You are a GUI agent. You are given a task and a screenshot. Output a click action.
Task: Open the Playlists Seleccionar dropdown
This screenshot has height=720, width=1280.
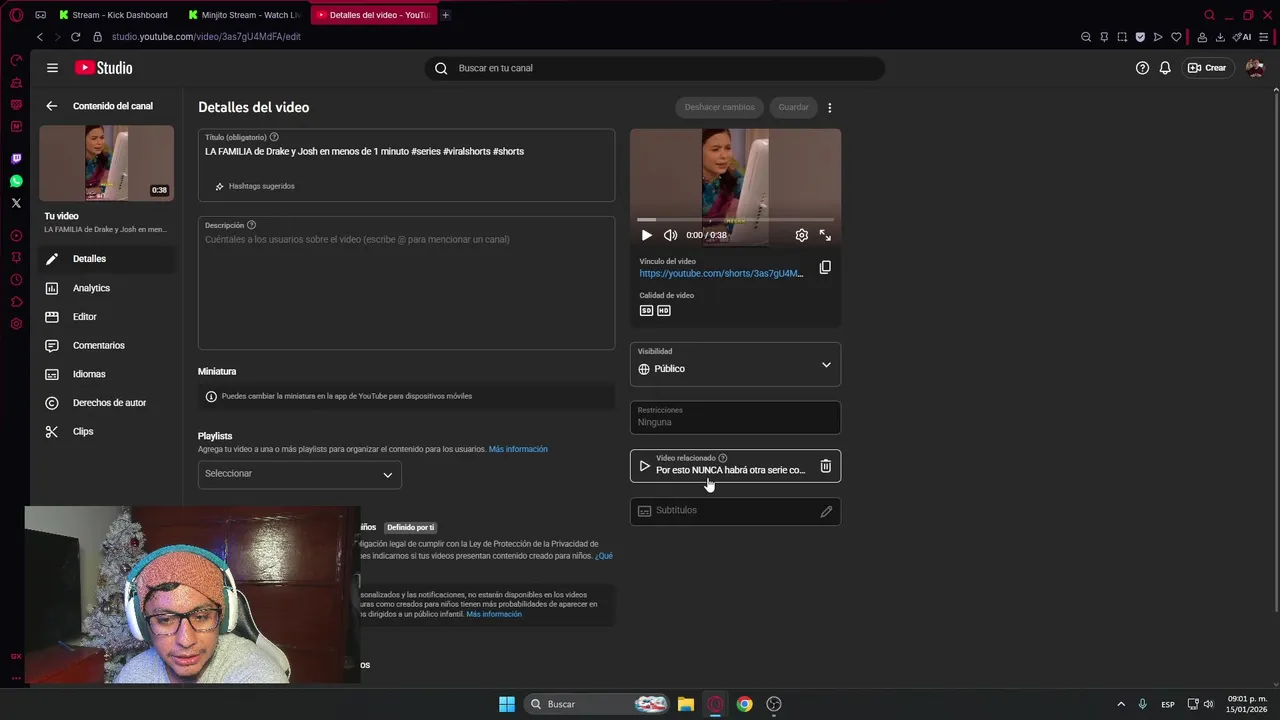(299, 474)
